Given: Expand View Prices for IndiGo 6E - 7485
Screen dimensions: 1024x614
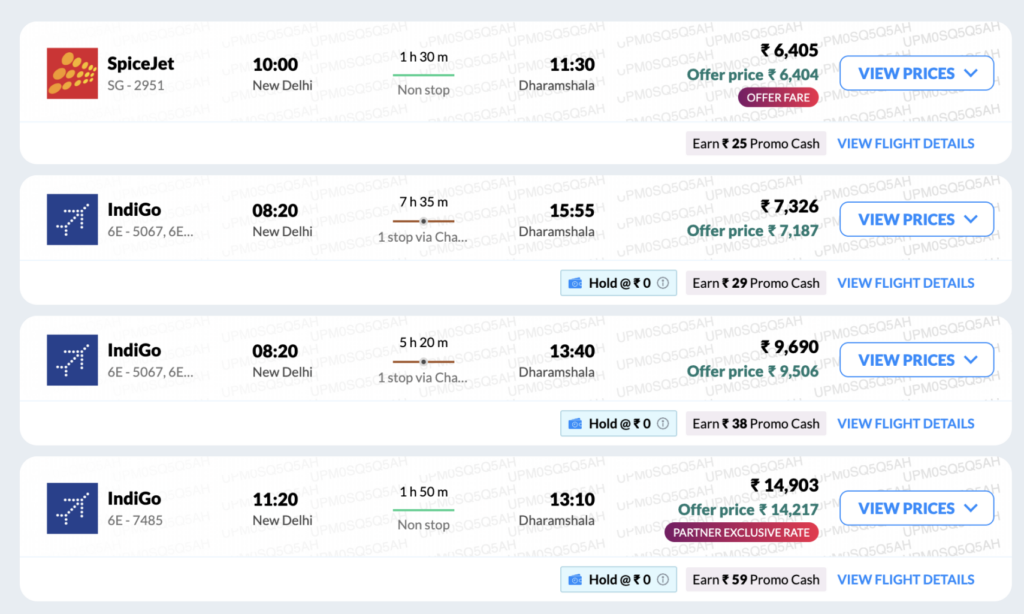Looking at the screenshot, I should coord(916,508).
